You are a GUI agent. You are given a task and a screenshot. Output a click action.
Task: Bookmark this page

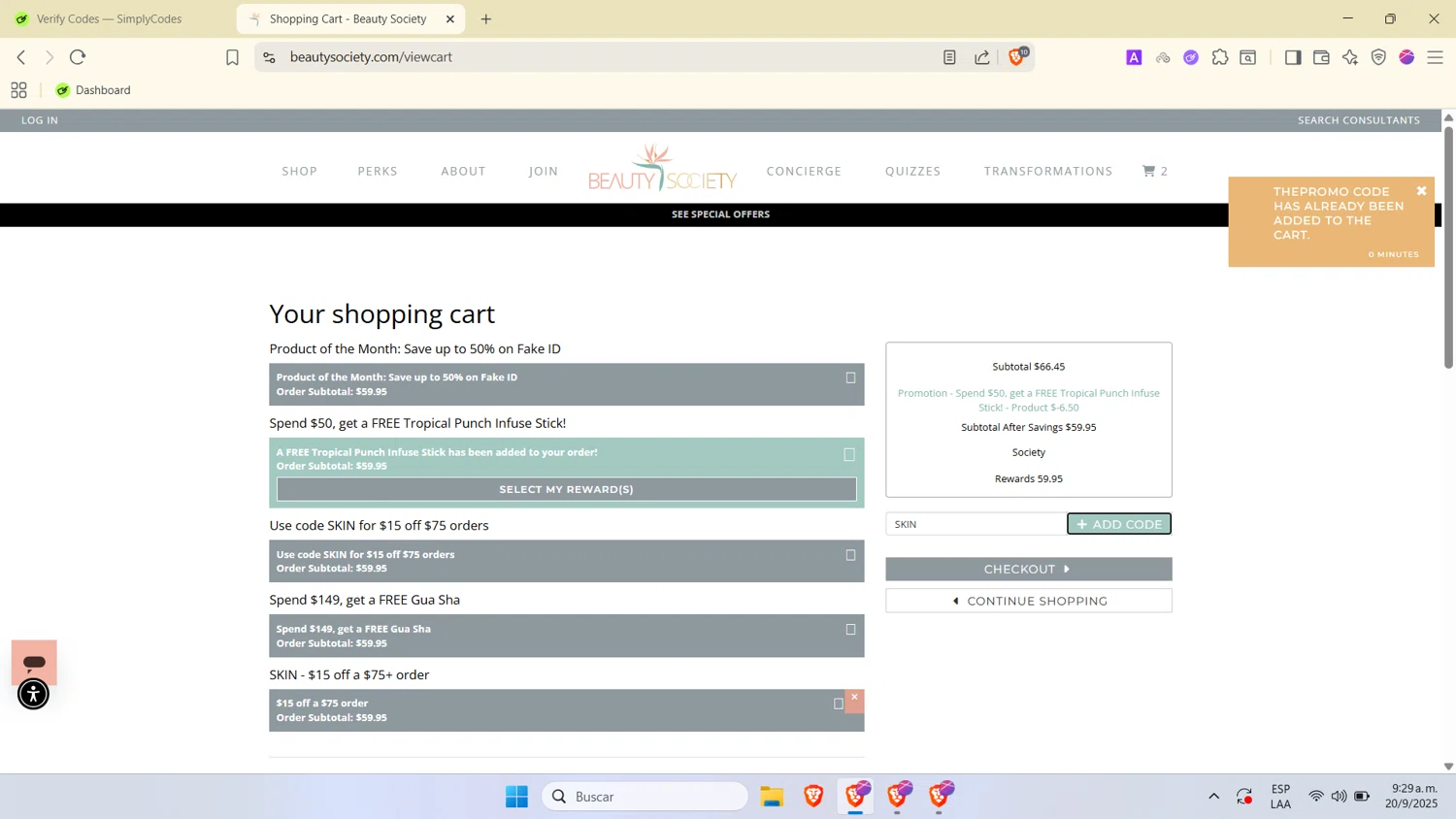tap(232, 57)
